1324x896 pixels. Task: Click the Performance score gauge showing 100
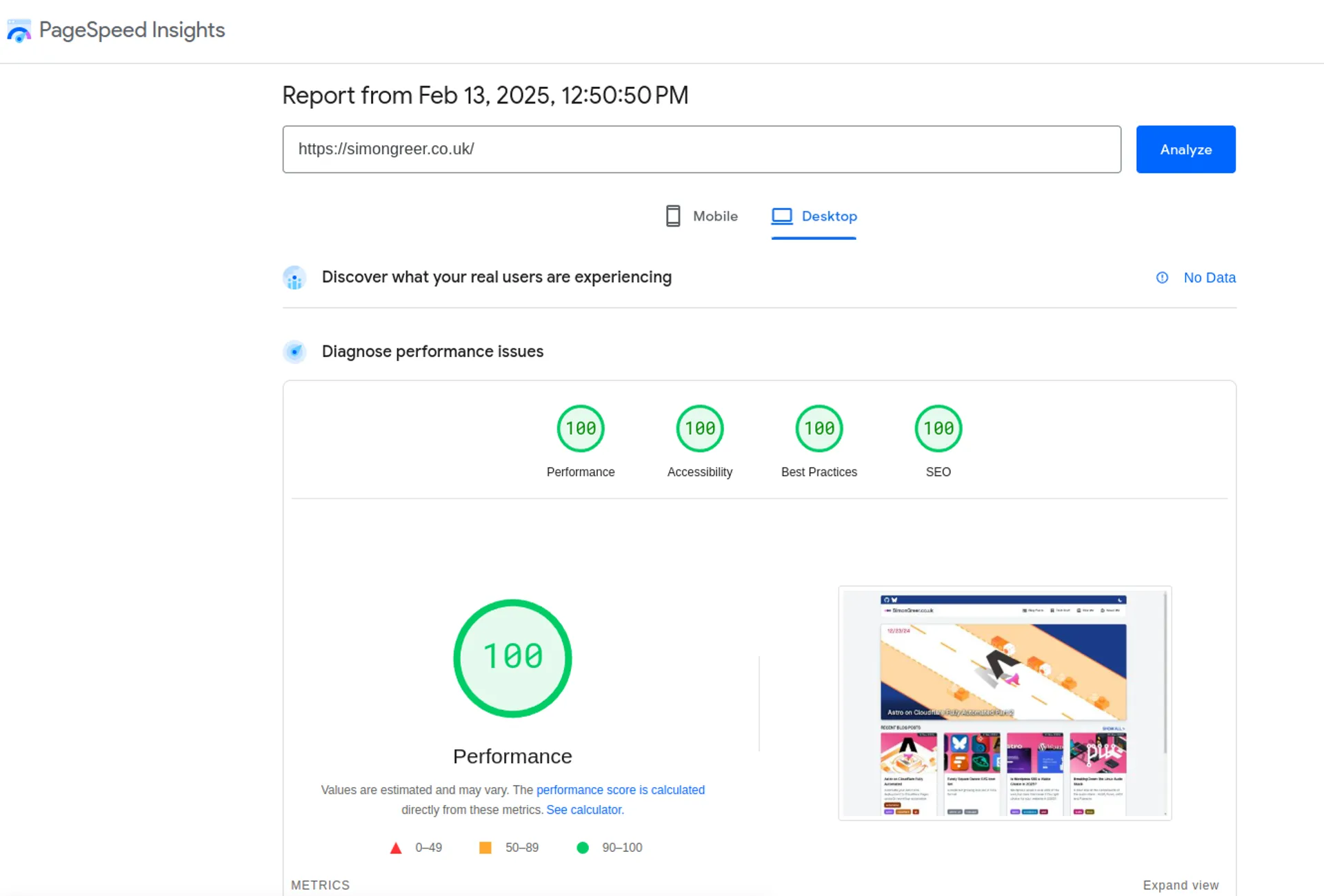pos(580,428)
